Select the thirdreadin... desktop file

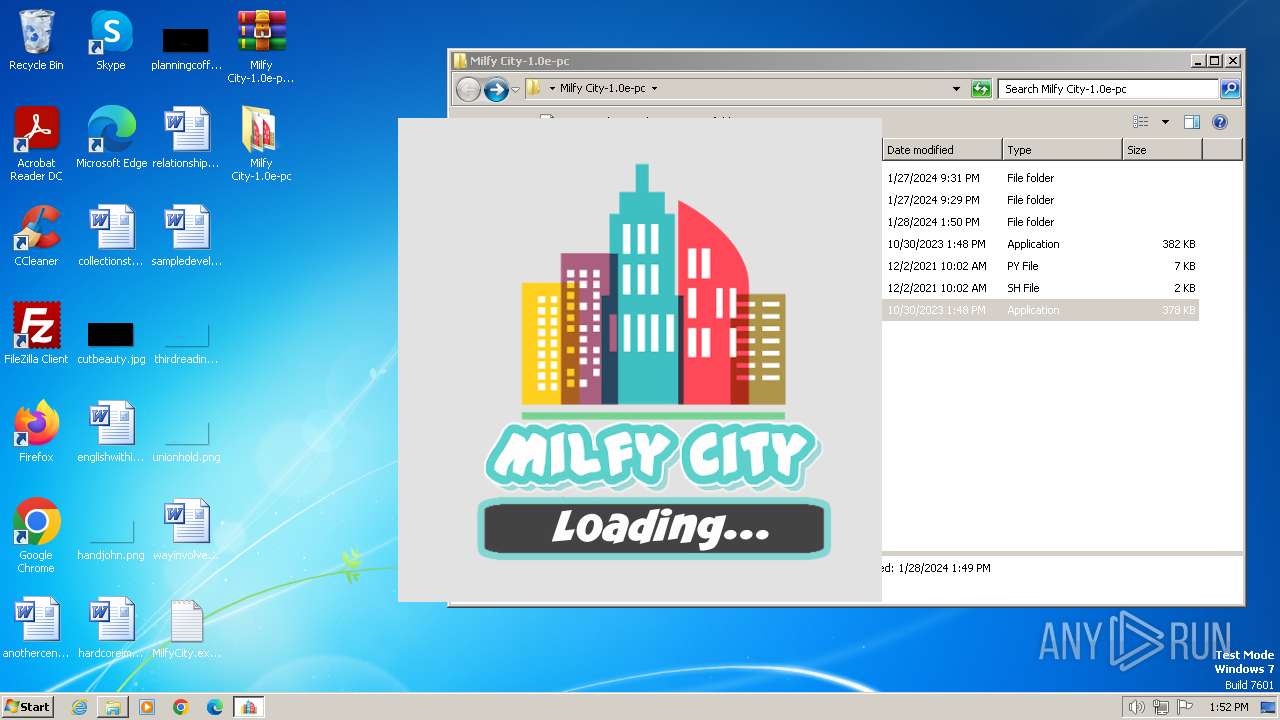pos(186,341)
